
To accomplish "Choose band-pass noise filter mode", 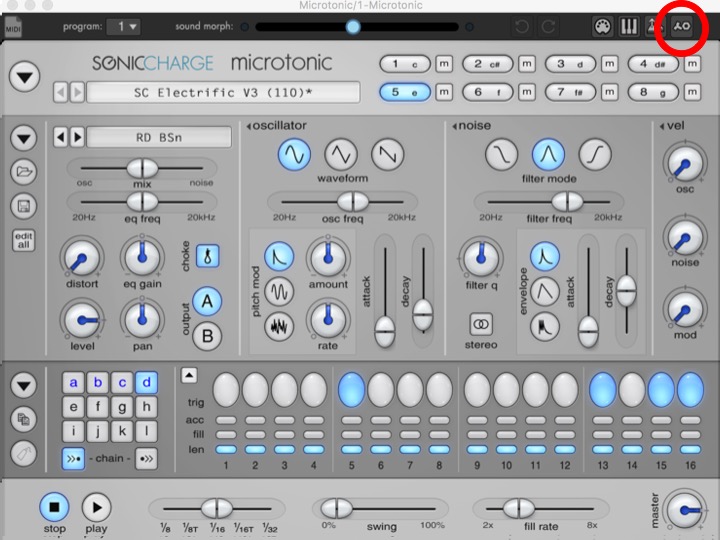I will coord(548,154).
